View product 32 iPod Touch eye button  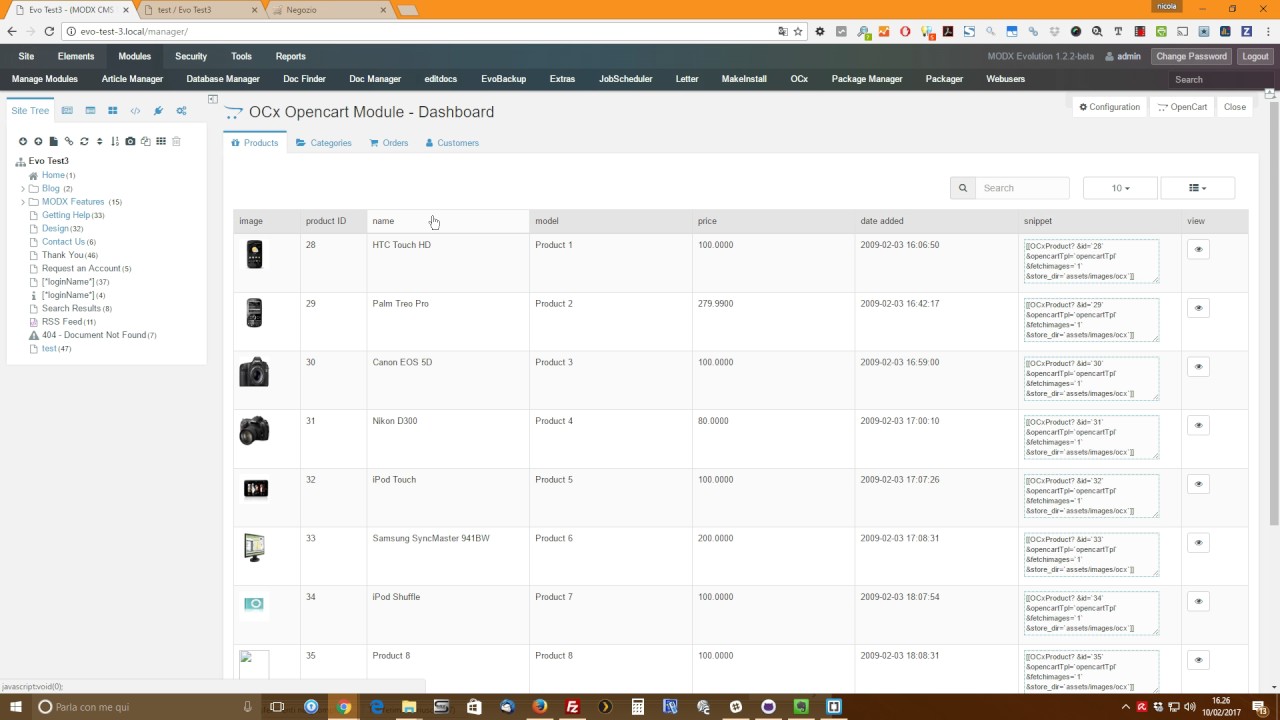click(1198, 484)
